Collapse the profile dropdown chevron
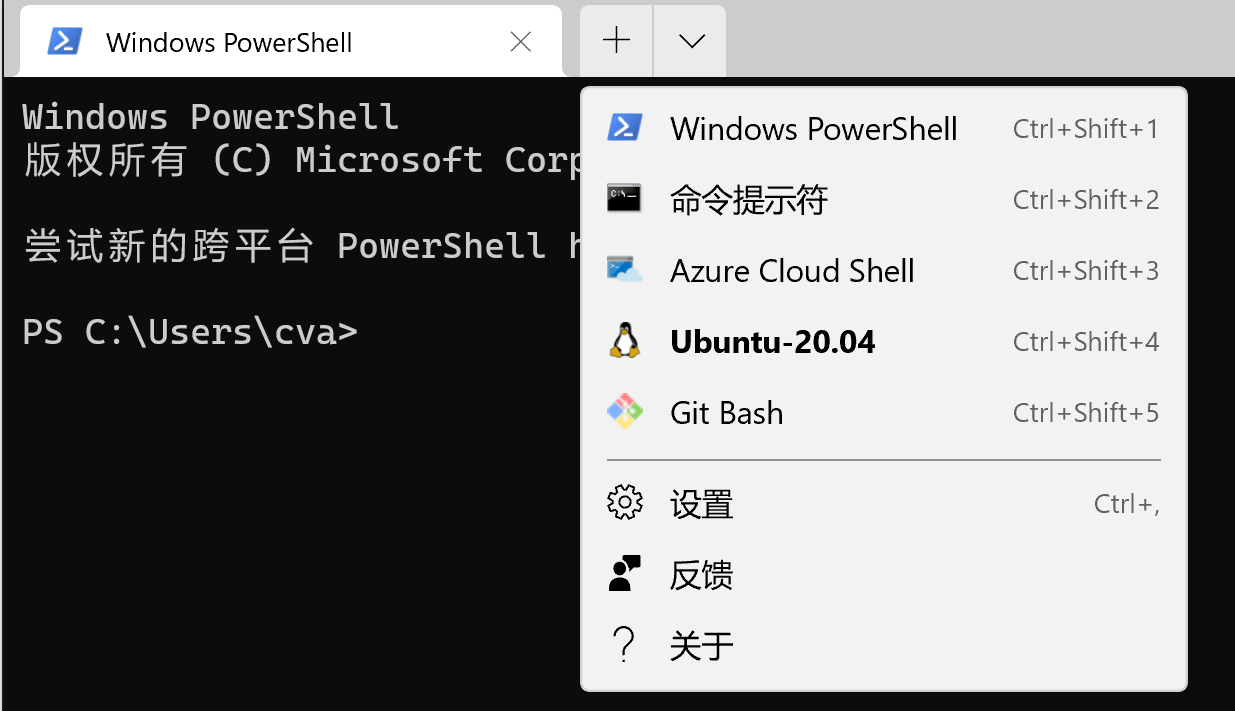Image resolution: width=1235 pixels, height=711 pixels. tap(689, 41)
